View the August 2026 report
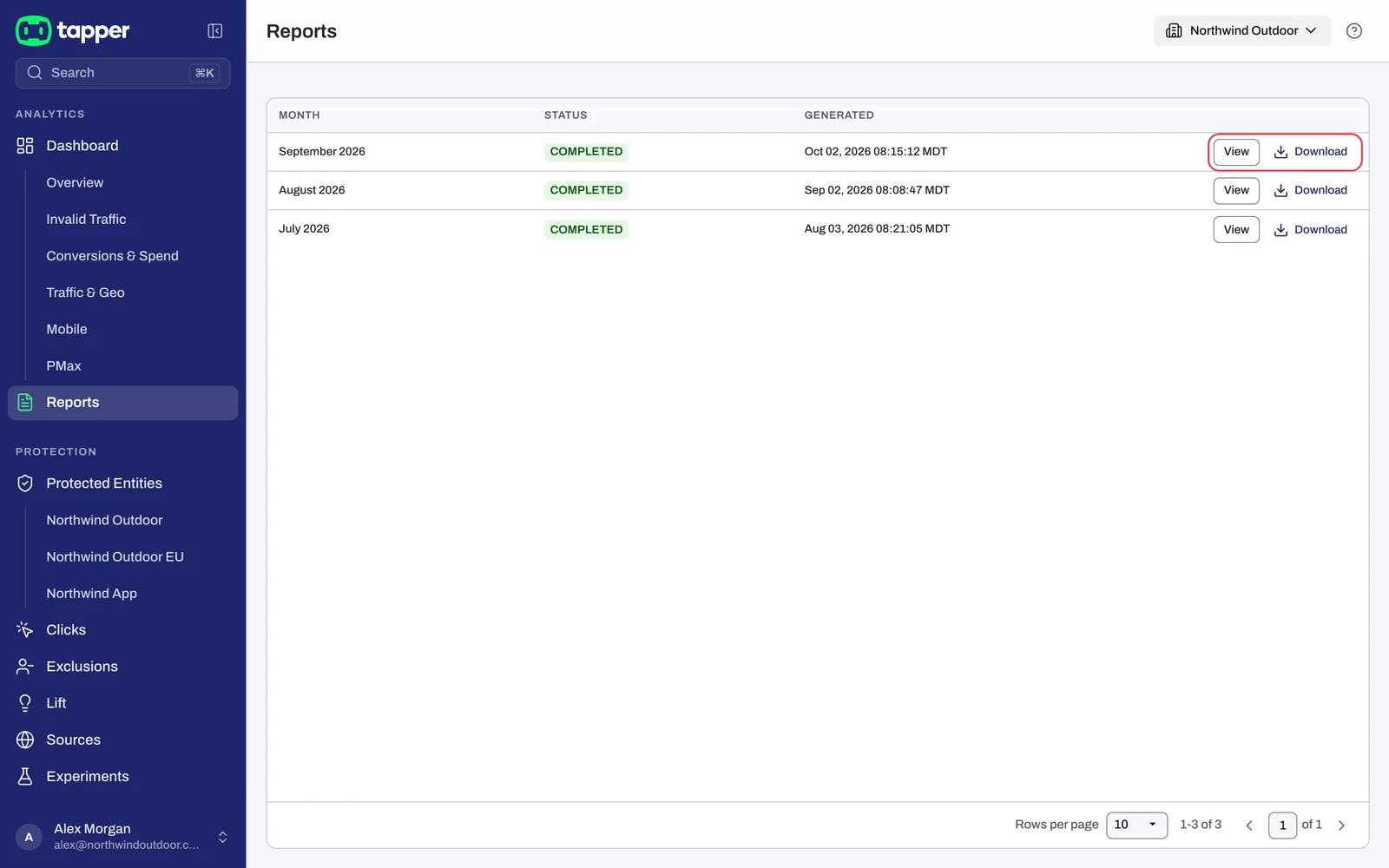 point(1236,191)
